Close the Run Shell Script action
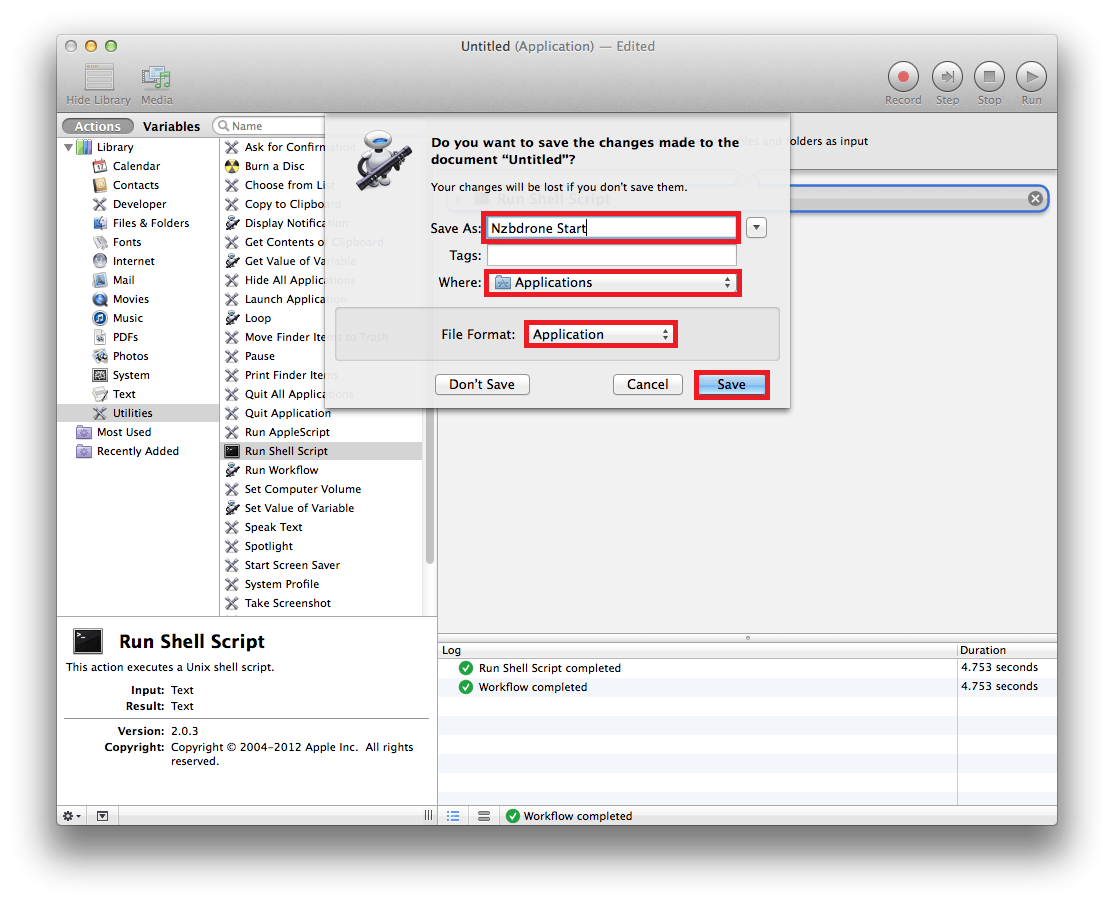1114x904 pixels. pyautogui.click(x=1035, y=199)
